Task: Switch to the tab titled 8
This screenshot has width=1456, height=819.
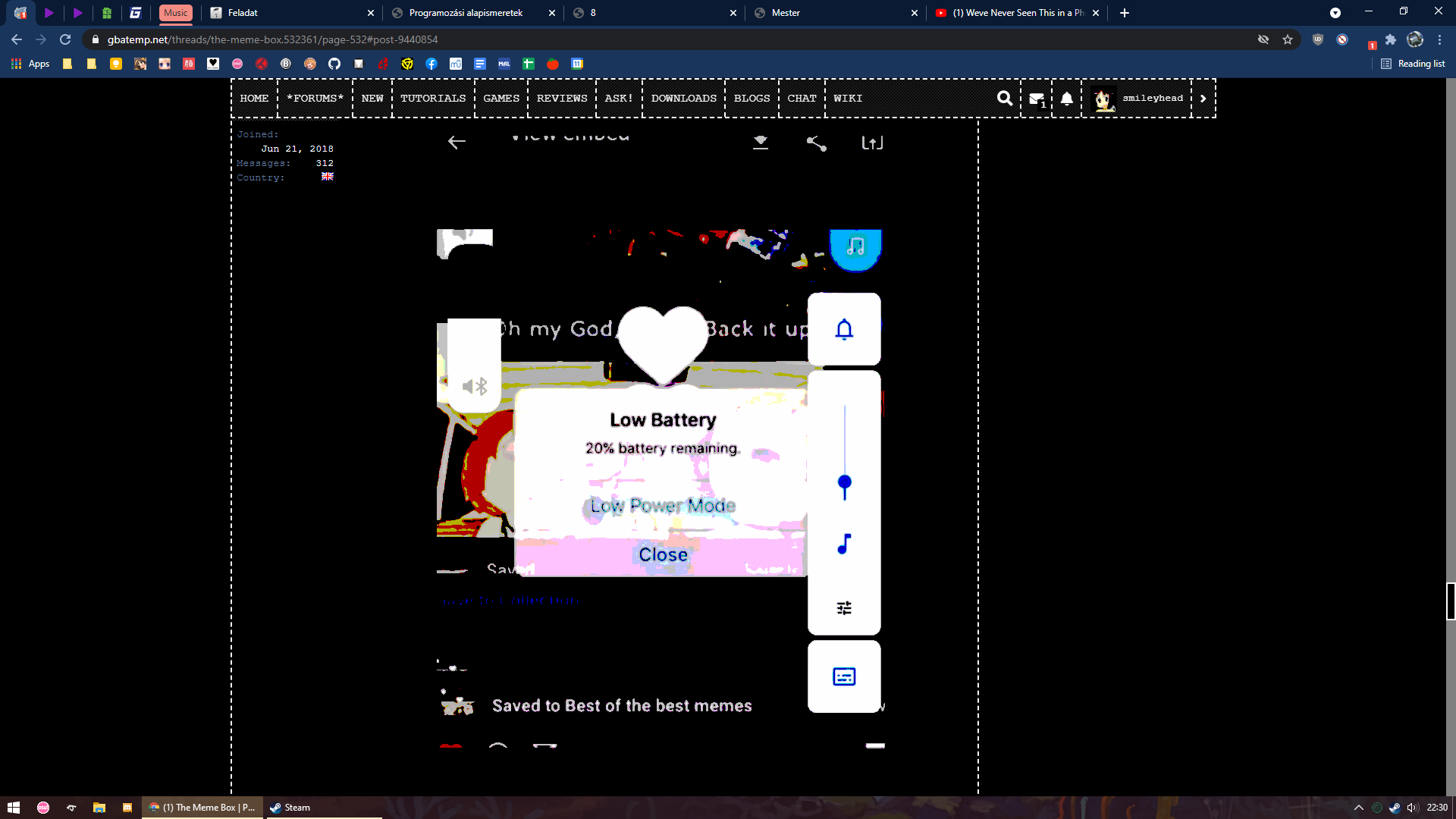Action: (x=655, y=13)
